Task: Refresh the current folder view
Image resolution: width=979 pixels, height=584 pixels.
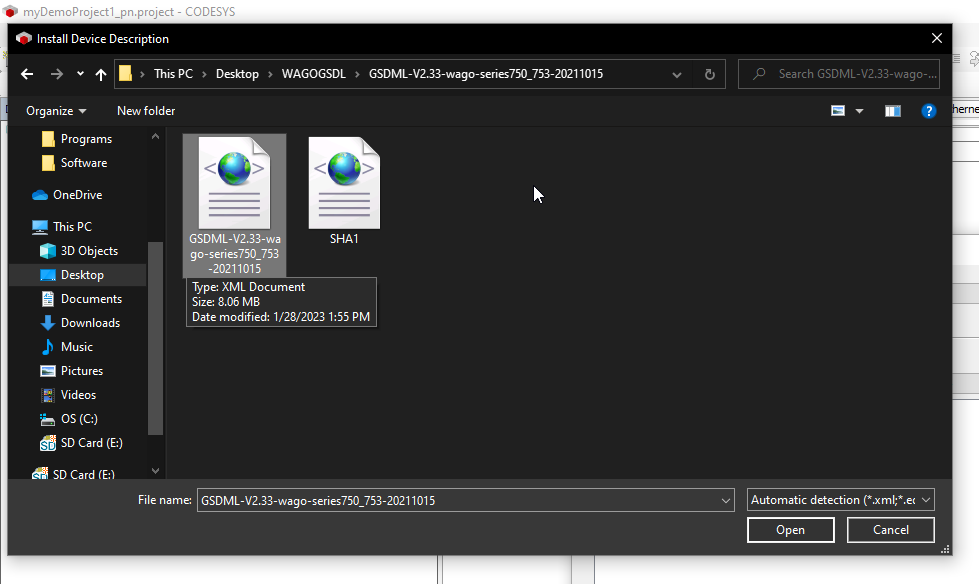Action: [x=709, y=74]
